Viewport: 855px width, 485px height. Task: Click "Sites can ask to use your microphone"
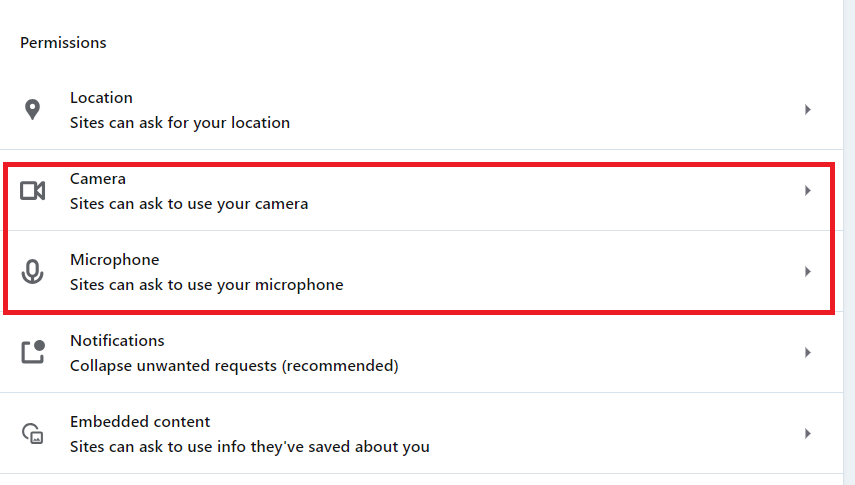point(206,285)
